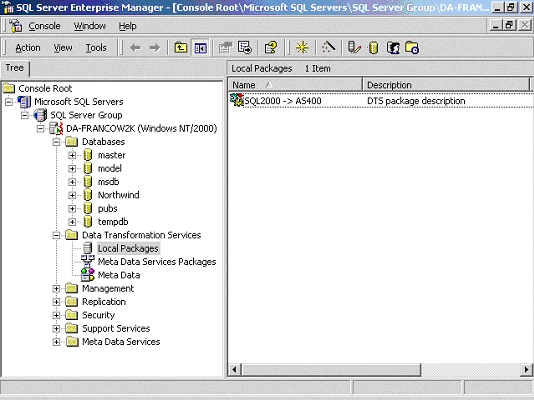Screen dimensions: 534x400
Task: Click the New Database cylinder icon
Action: click(374, 48)
